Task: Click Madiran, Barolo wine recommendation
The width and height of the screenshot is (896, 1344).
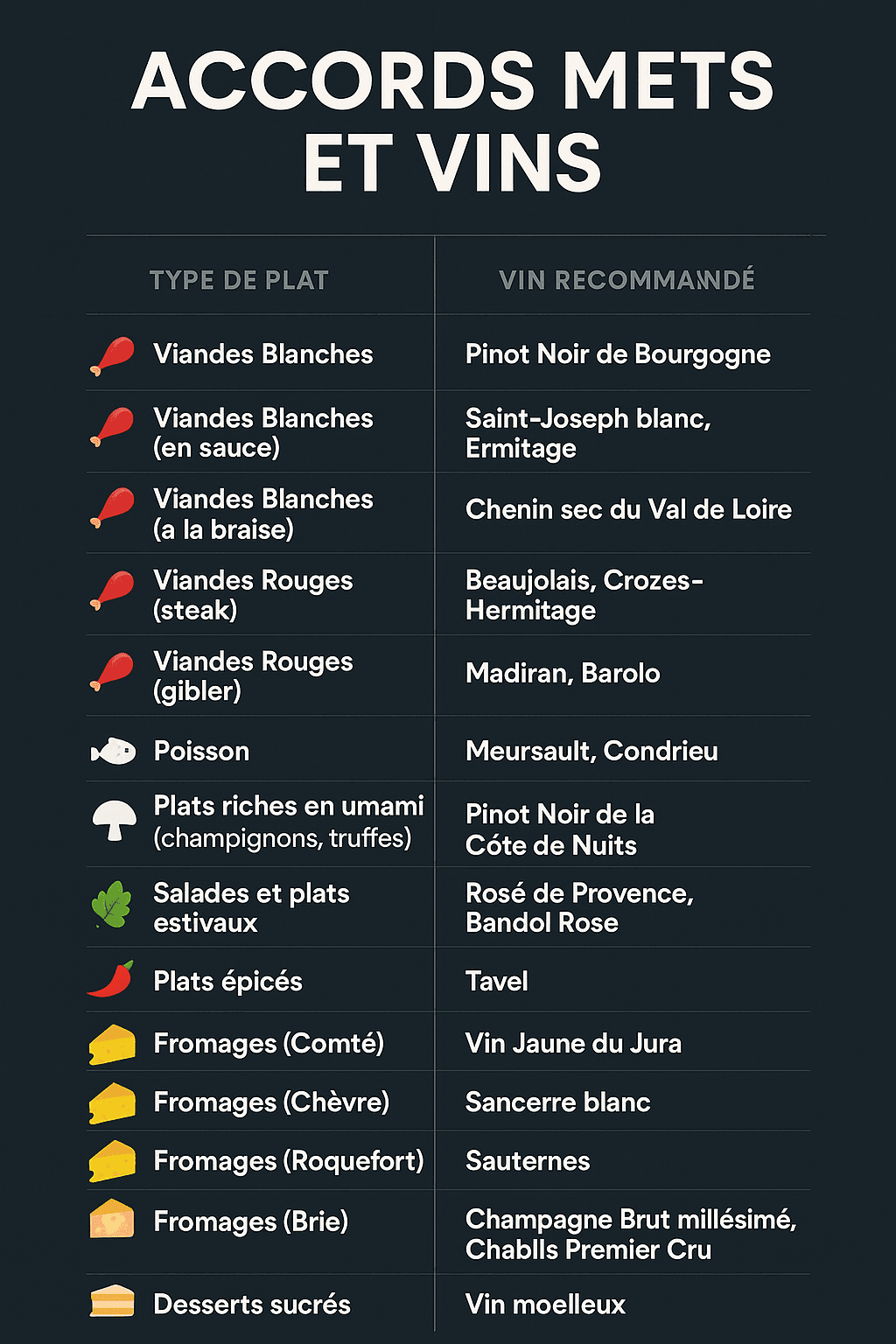Action: tap(563, 673)
